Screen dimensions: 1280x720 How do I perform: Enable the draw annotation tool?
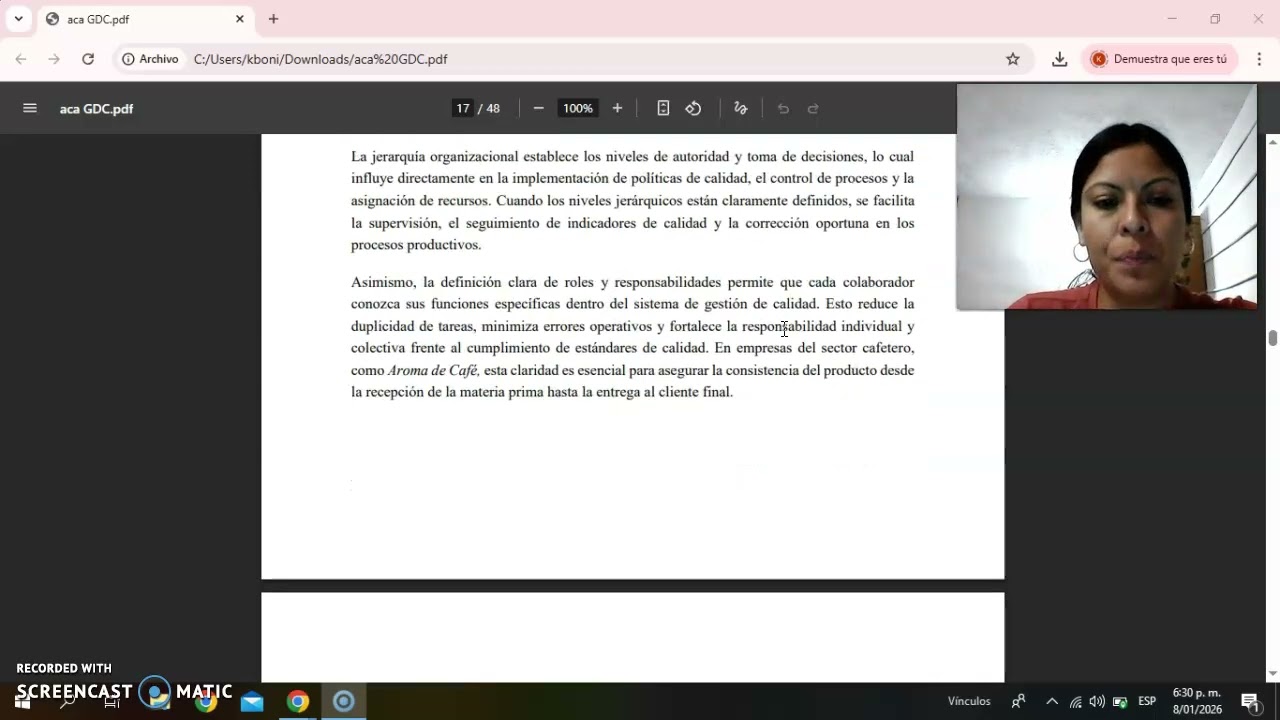click(x=741, y=108)
